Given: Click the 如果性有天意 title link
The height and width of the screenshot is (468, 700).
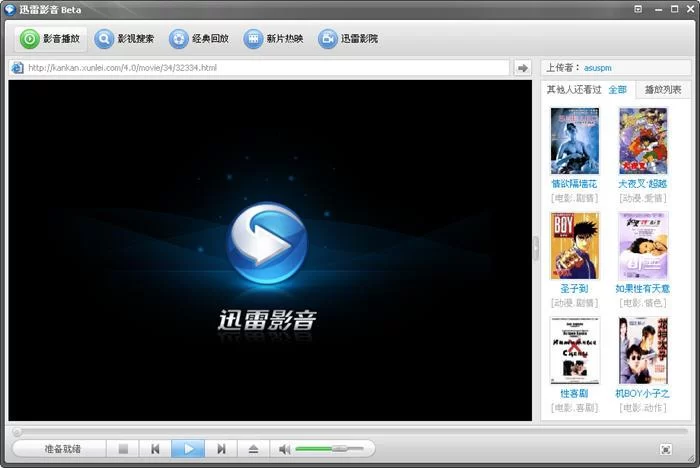Looking at the screenshot, I should click(642, 288).
